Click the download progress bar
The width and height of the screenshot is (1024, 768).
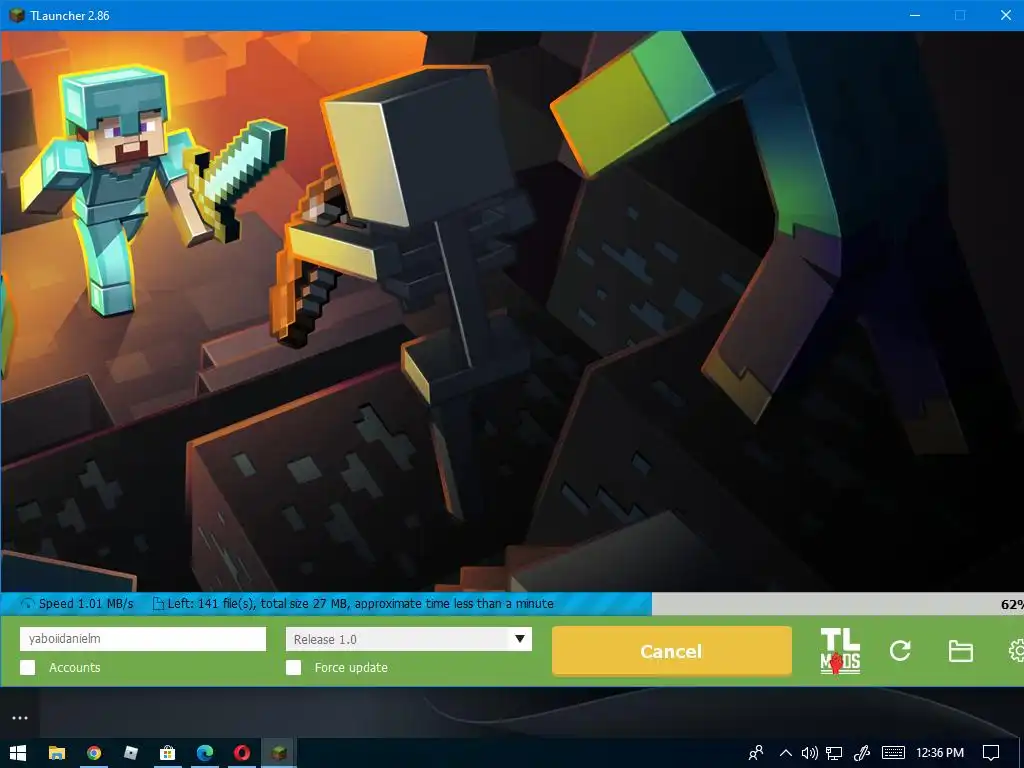pos(512,603)
